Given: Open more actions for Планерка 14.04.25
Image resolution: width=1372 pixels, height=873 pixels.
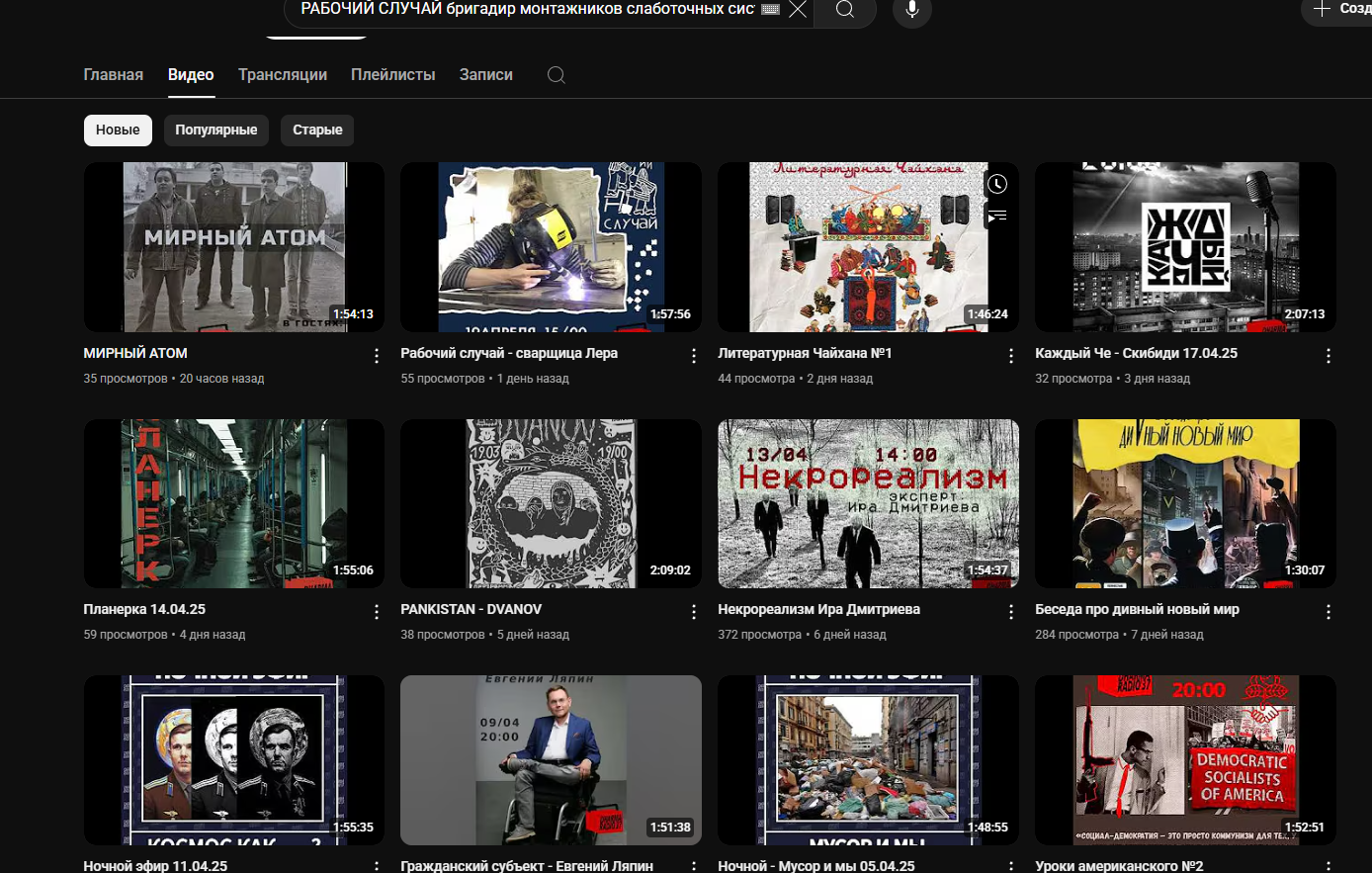Looking at the screenshot, I should tap(377, 612).
